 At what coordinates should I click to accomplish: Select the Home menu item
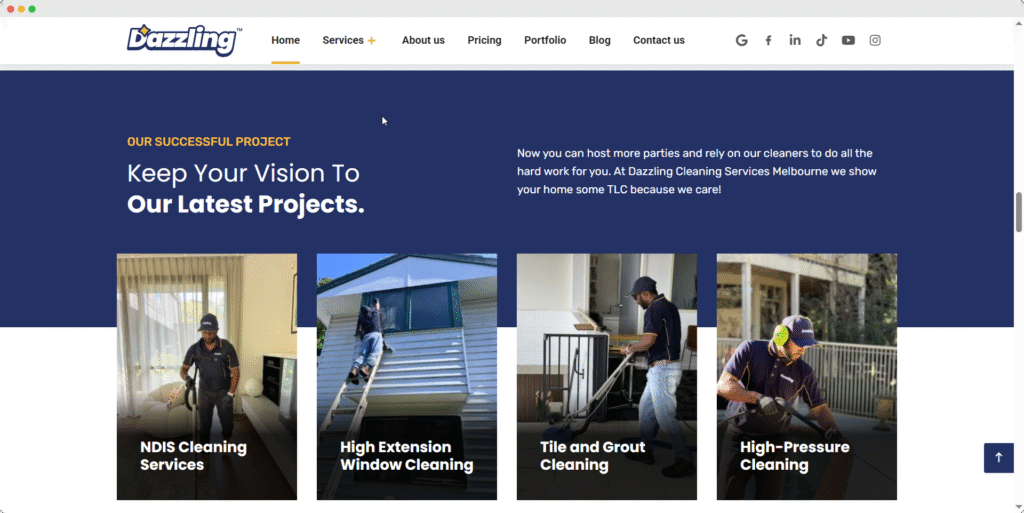point(285,40)
